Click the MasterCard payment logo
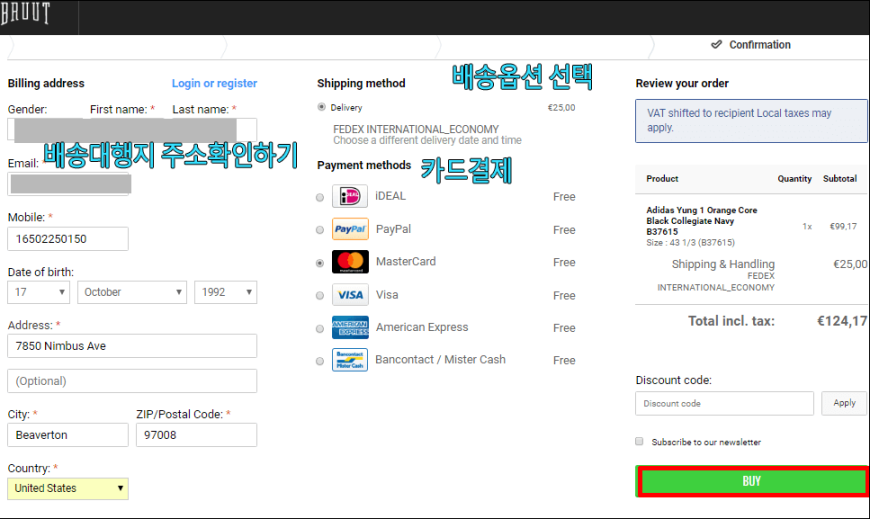This screenshot has width=870, height=519. coord(350,261)
